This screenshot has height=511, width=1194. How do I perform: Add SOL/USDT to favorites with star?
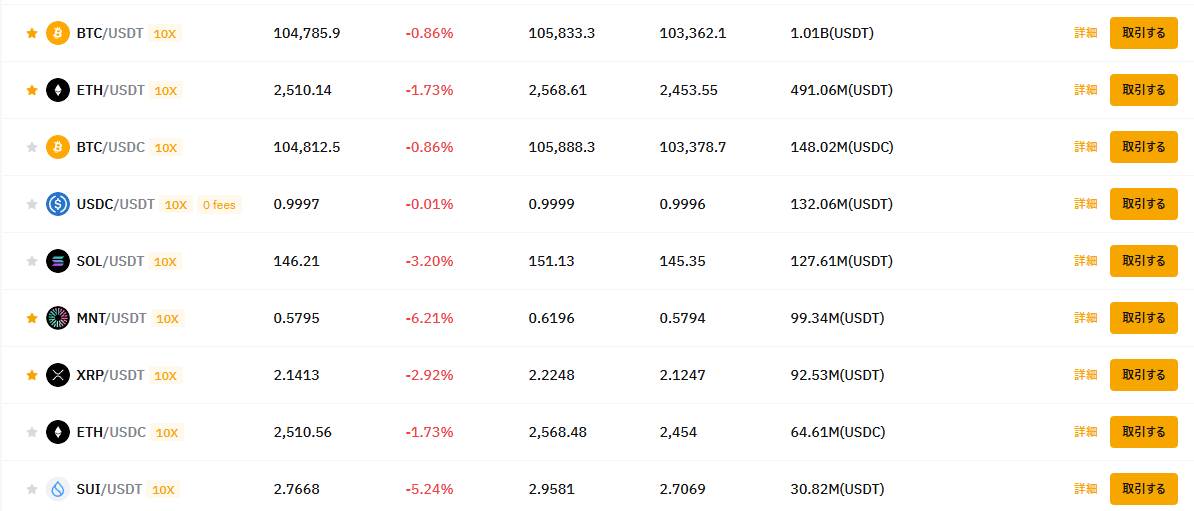click(x=32, y=261)
